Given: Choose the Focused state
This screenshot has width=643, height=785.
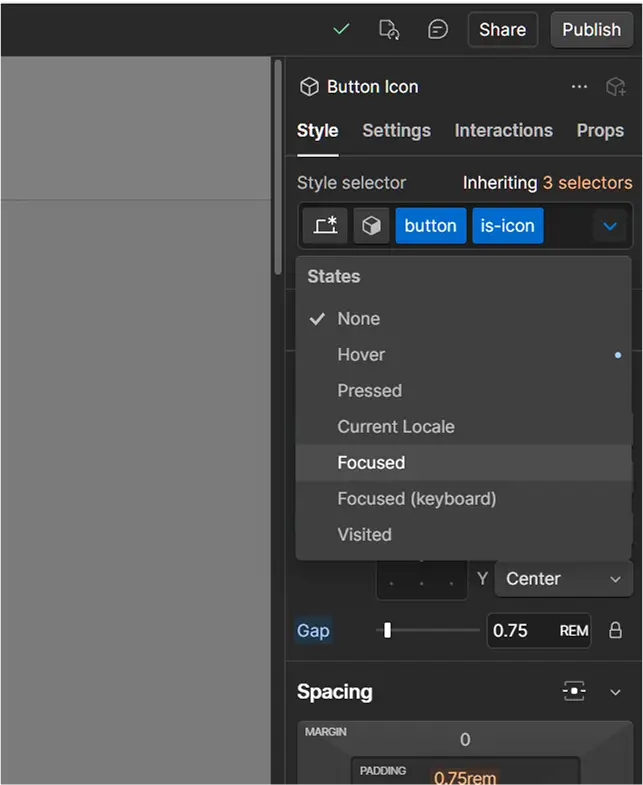Looking at the screenshot, I should [463, 463].
